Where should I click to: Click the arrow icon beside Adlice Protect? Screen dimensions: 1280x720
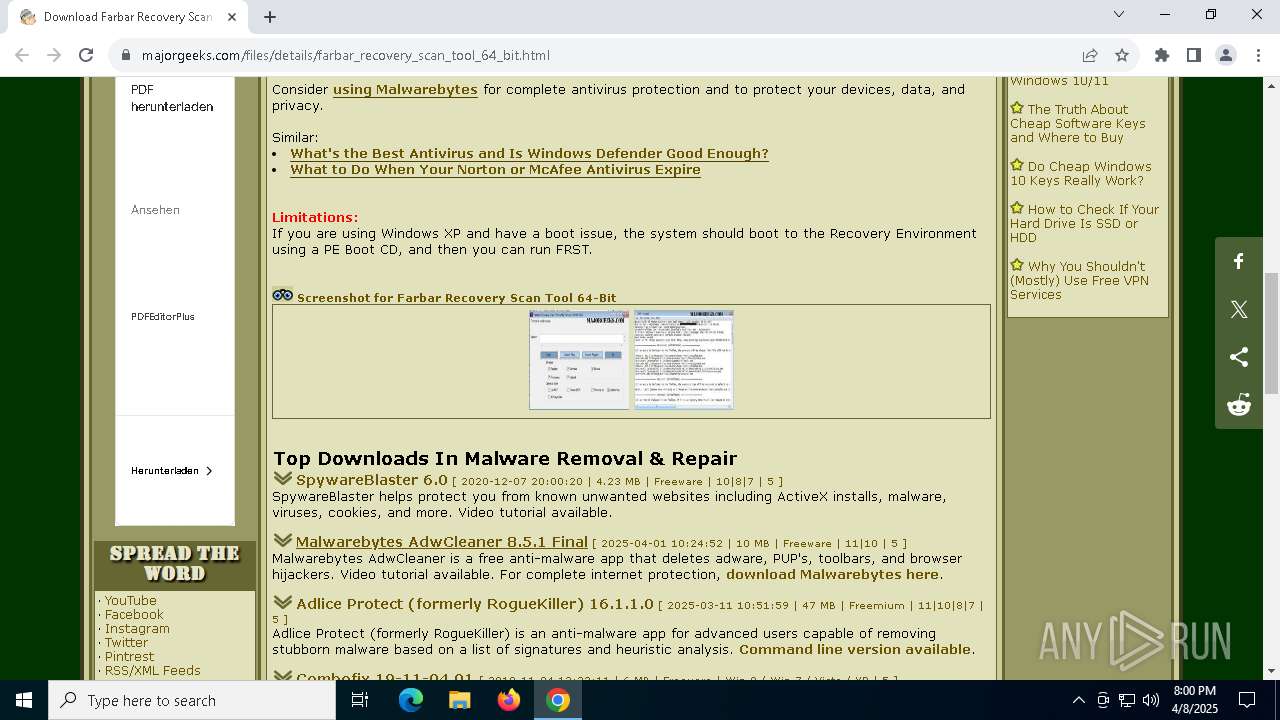pos(282,602)
